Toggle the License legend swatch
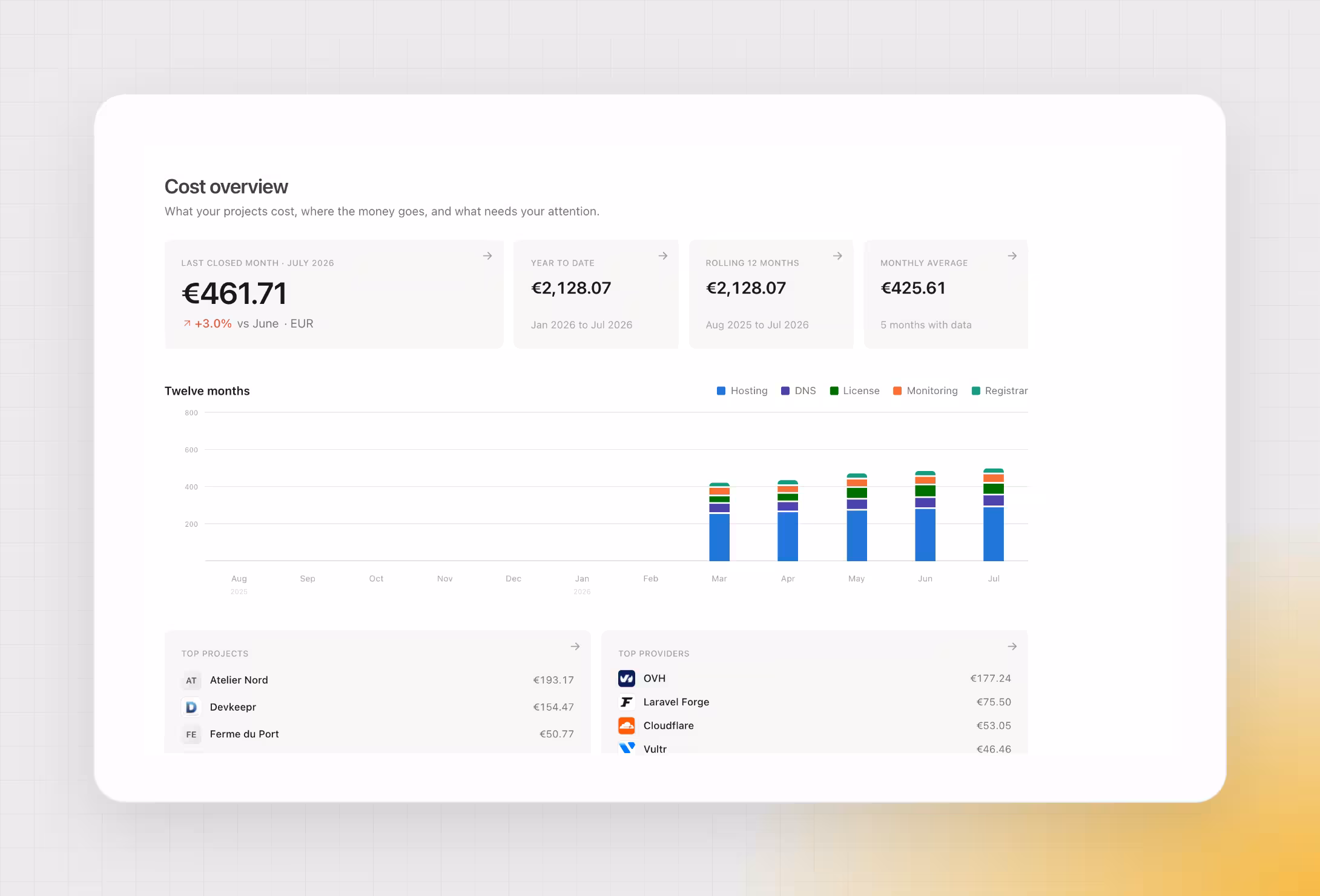 click(834, 391)
